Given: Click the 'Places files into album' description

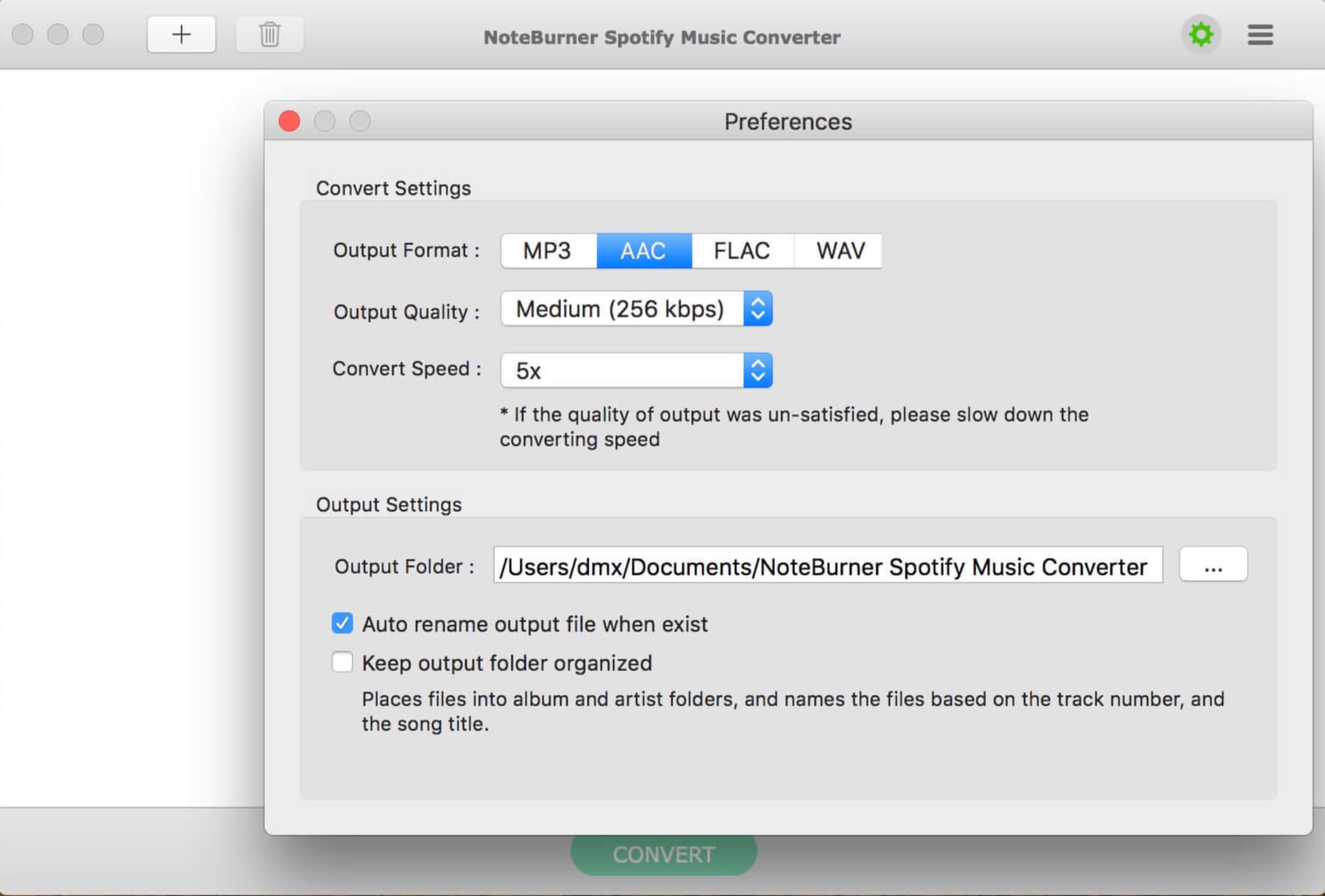Looking at the screenshot, I should 793,712.
